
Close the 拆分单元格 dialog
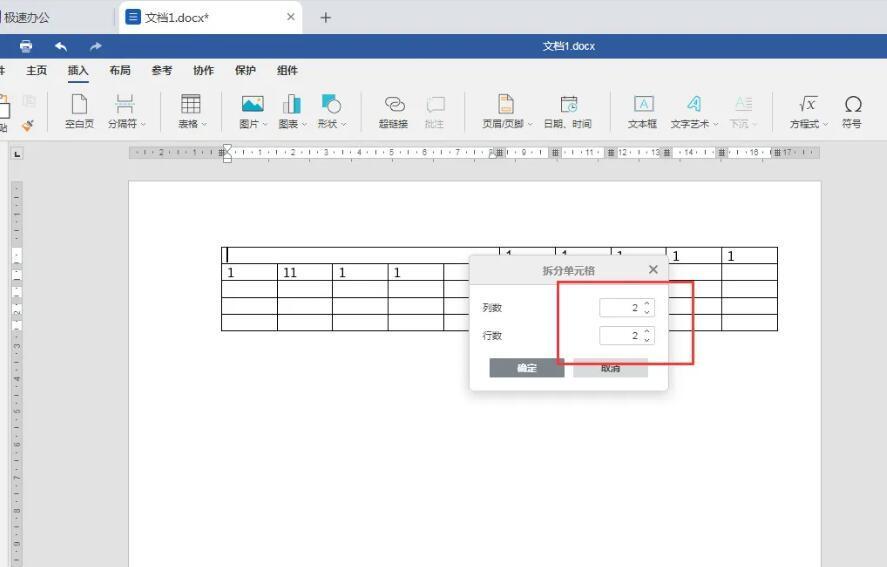coord(653,269)
